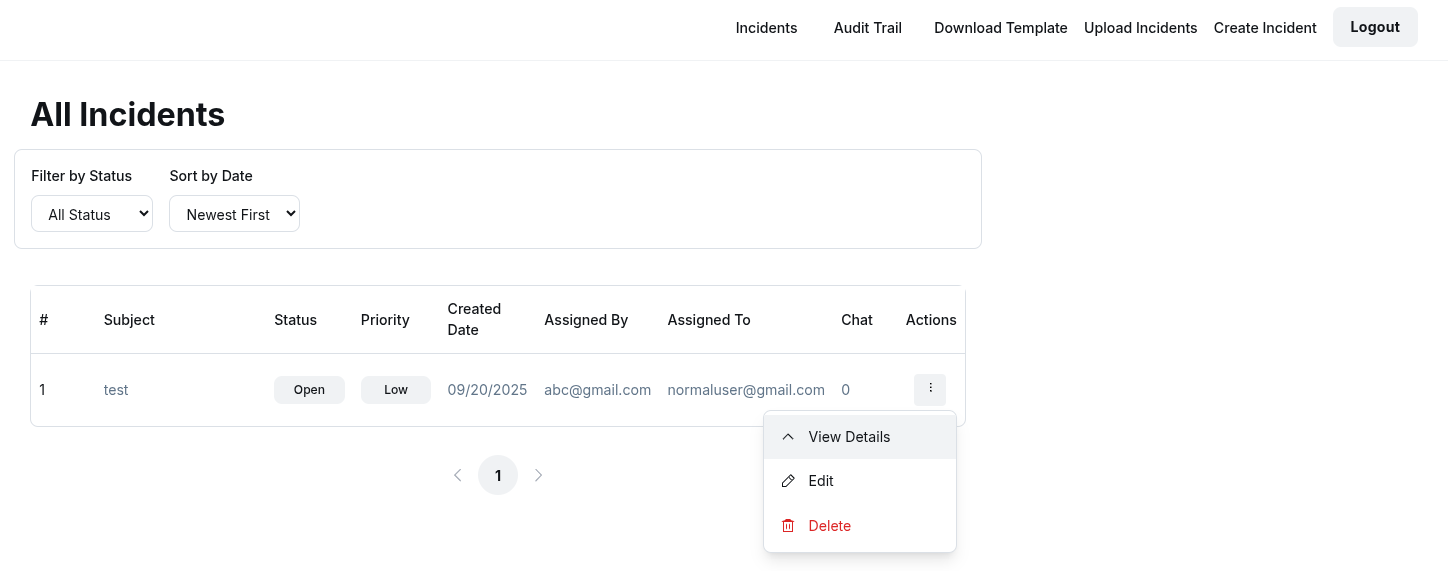The width and height of the screenshot is (1448, 571).
Task: Click the chevron icon beside View Details
Action: click(x=788, y=437)
